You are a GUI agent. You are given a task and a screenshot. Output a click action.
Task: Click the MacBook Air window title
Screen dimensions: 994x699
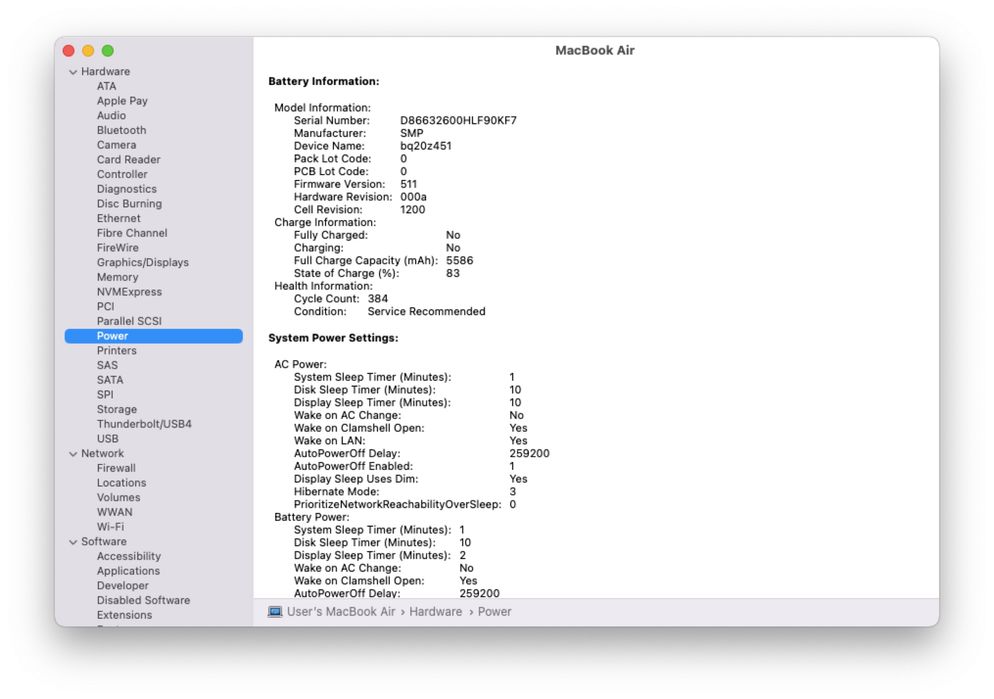(595, 50)
